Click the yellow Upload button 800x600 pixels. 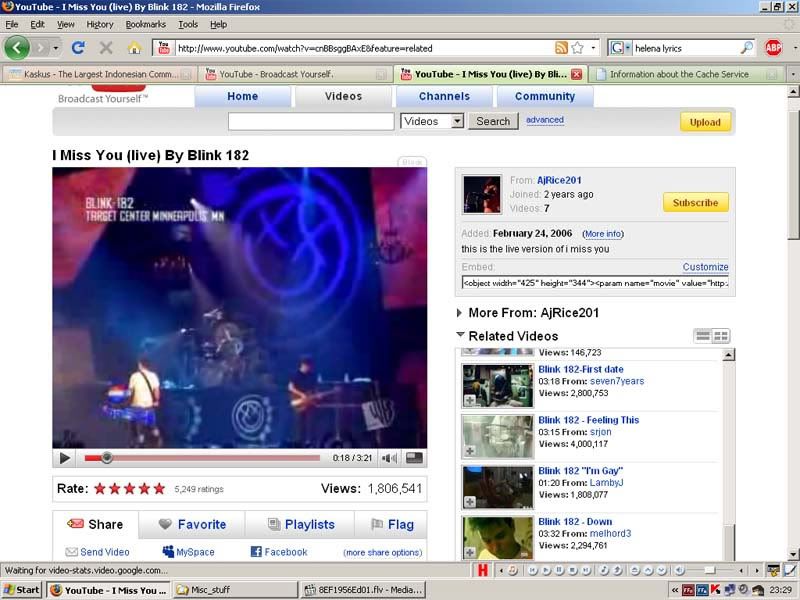705,122
